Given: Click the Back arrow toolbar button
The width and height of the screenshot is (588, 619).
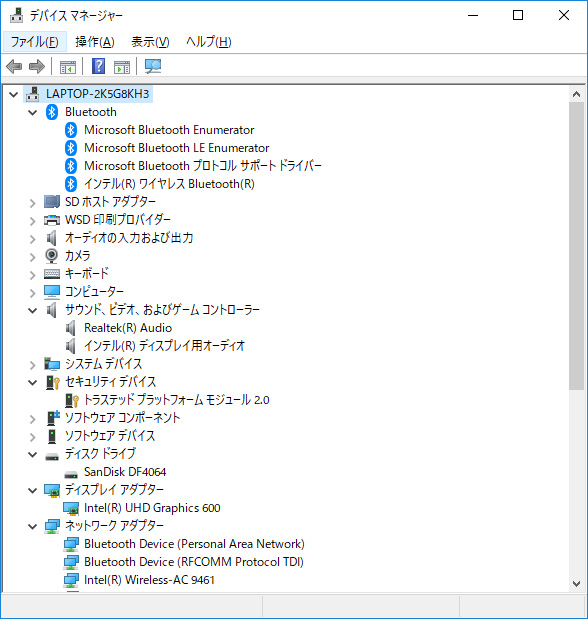Looking at the screenshot, I should [x=14, y=66].
